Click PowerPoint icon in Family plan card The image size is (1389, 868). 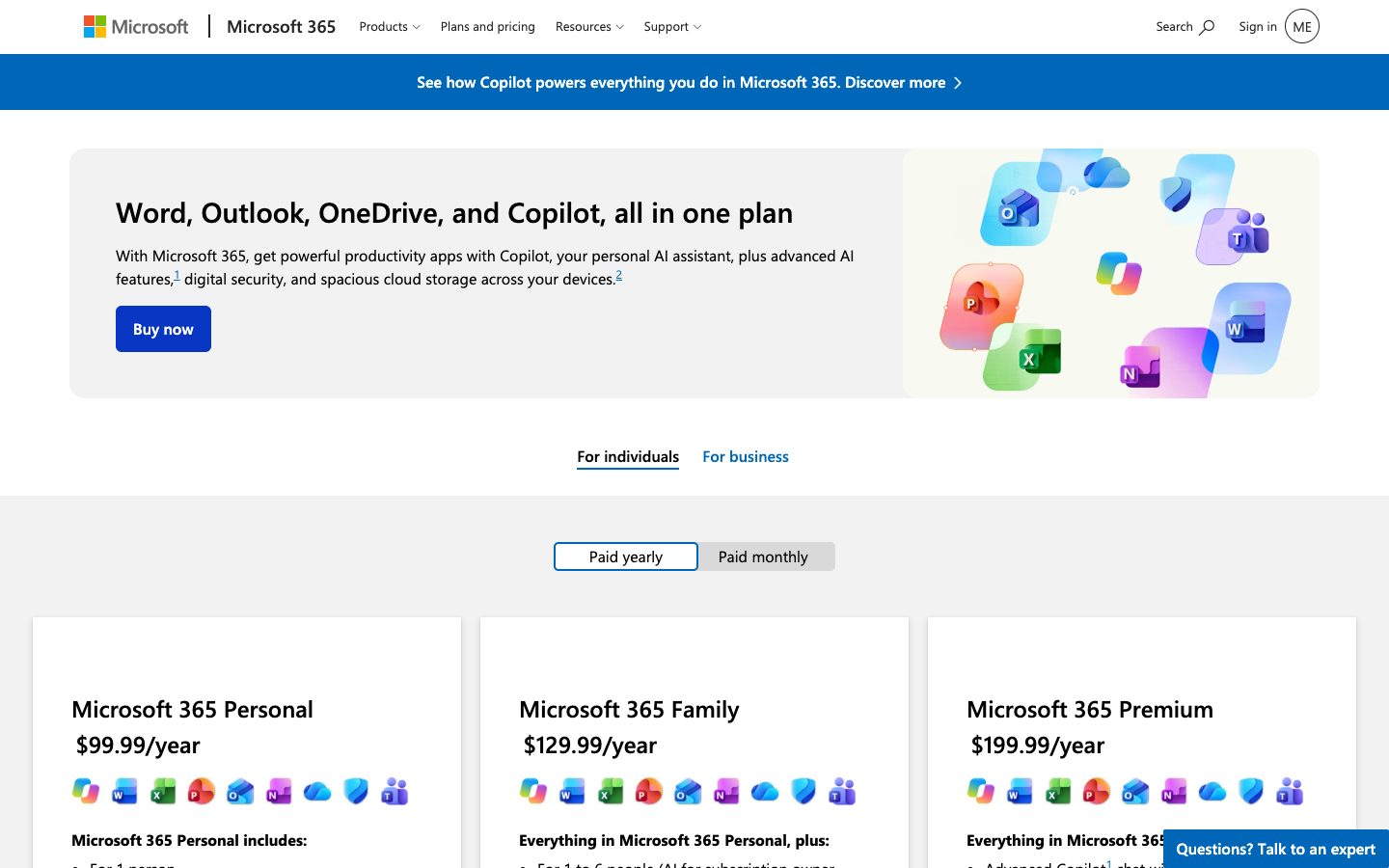[649, 791]
